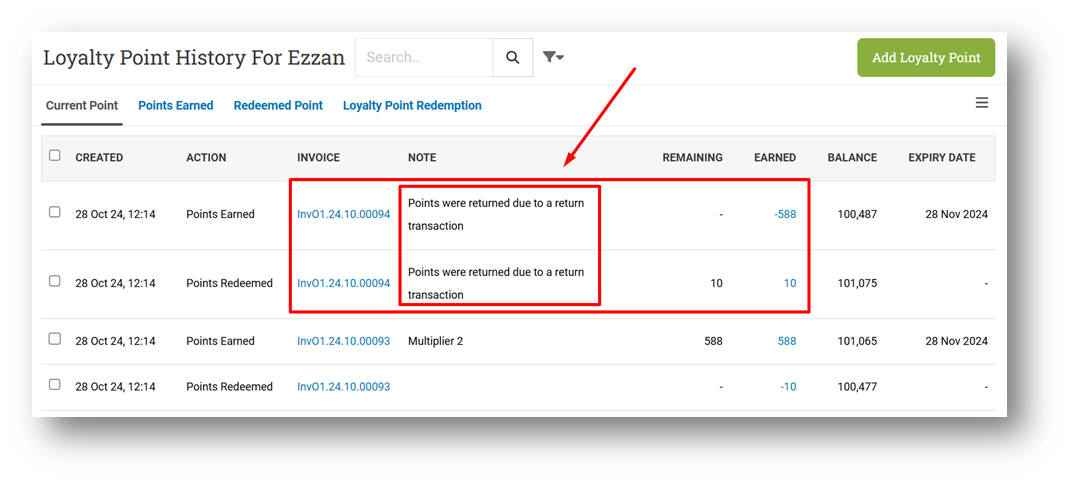The width and height of the screenshot is (1072, 482).
Task: Sort by the CREATED column header
Action: (x=99, y=157)
